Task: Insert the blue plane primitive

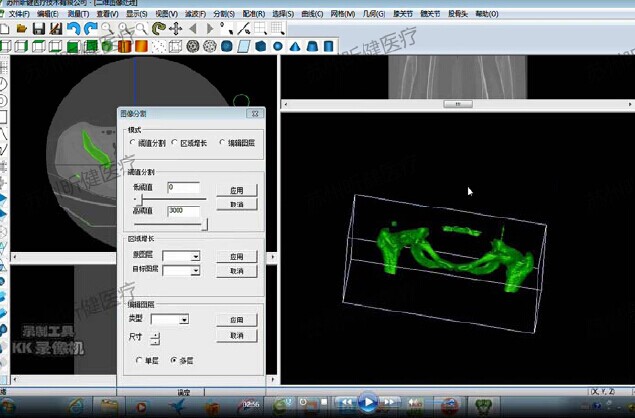Action: pyautogui.click(x=244, y=46)
